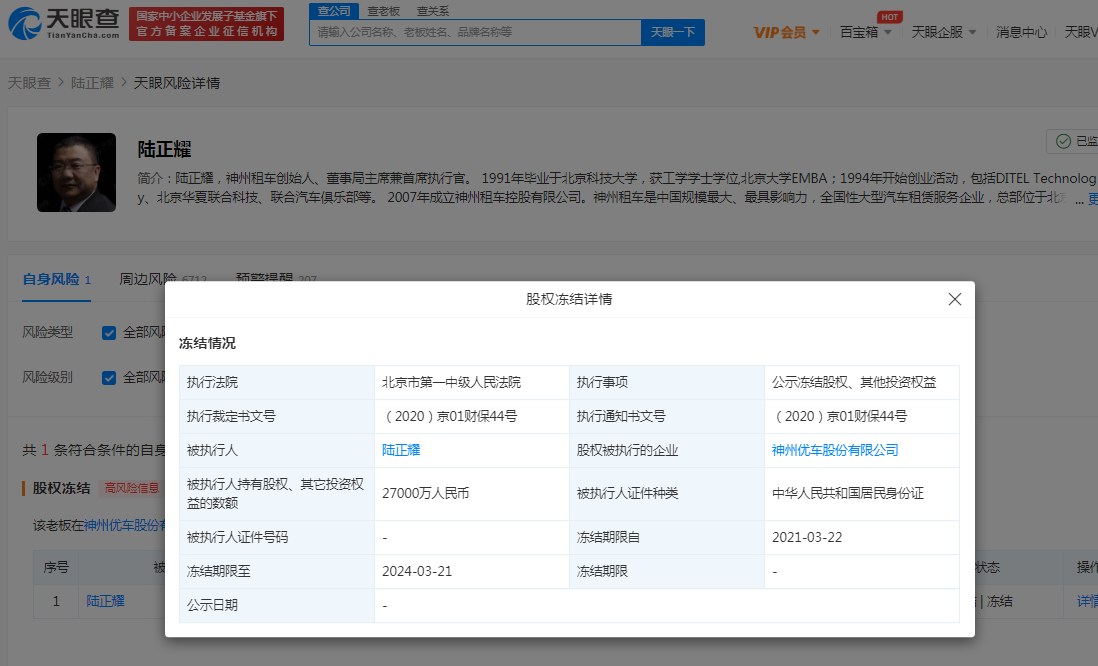This screenshot has width=1098, height=666.
Task: Focus the company name search input
Action: tap(475, 32)
